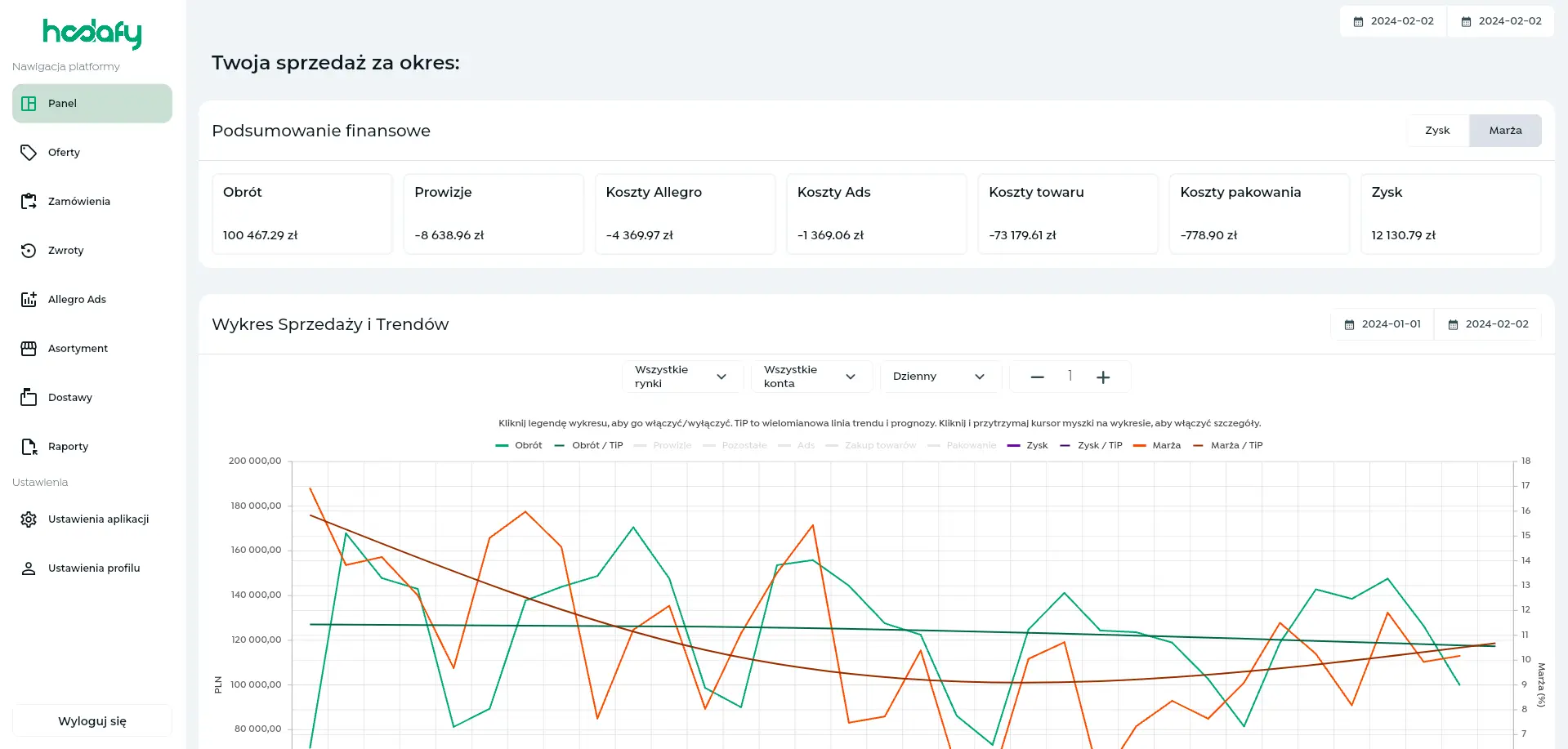The width and height of the screenshot is (1568, 749).
Task: Open top start date picker 2024-02-02
Action: click(1393, 21)
